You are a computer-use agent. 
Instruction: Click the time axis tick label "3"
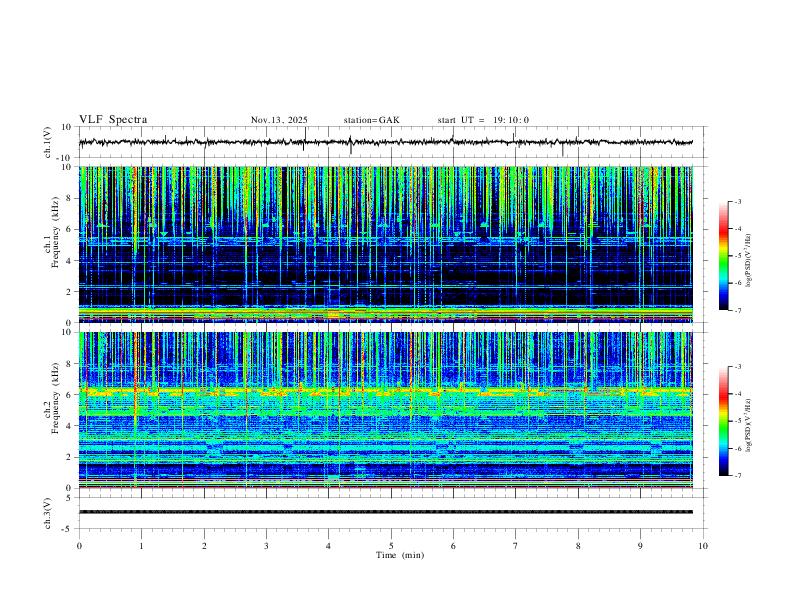pyautogui.click(x=266, y=546)
